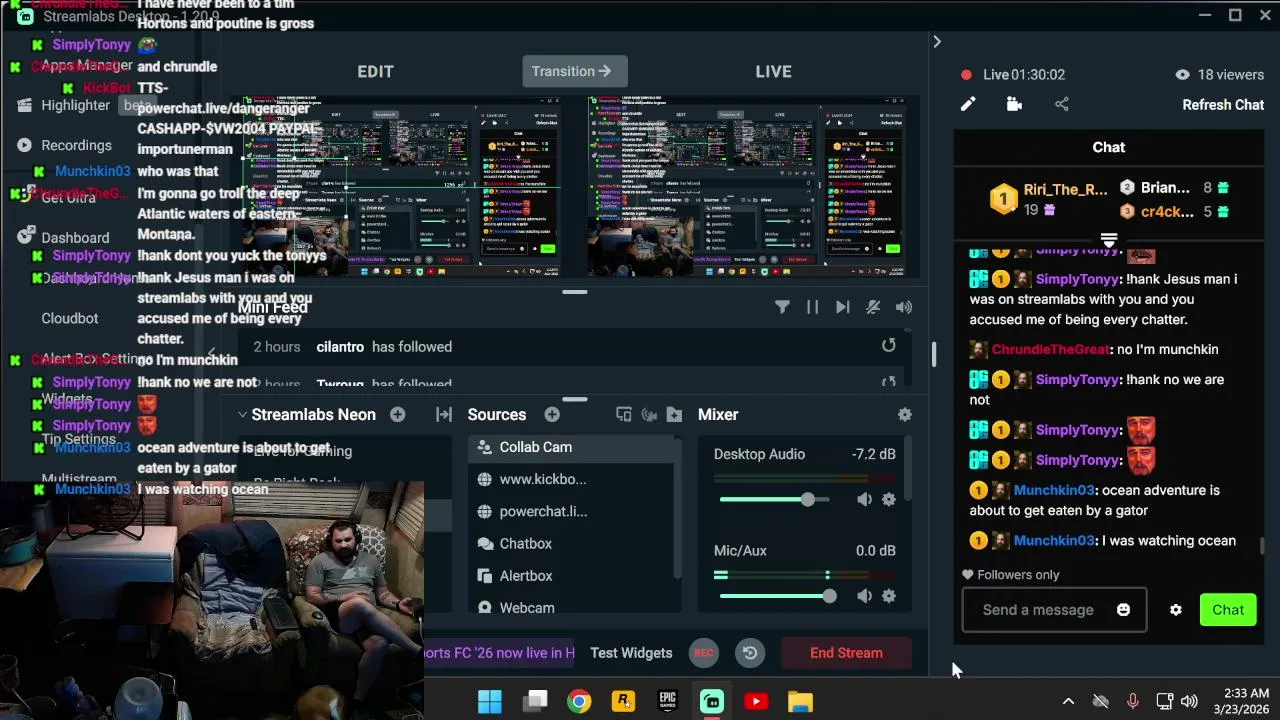Adjust the Mic/Aux volume slider
This screenshot has height=720, width=1280.
click(x=778, y=596)
